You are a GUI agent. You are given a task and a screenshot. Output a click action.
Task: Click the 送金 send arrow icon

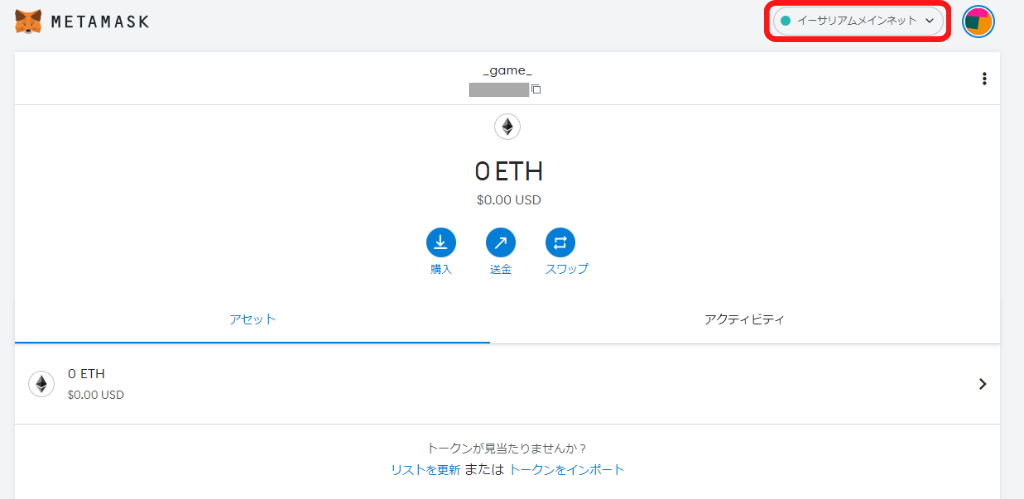[500, 243]
